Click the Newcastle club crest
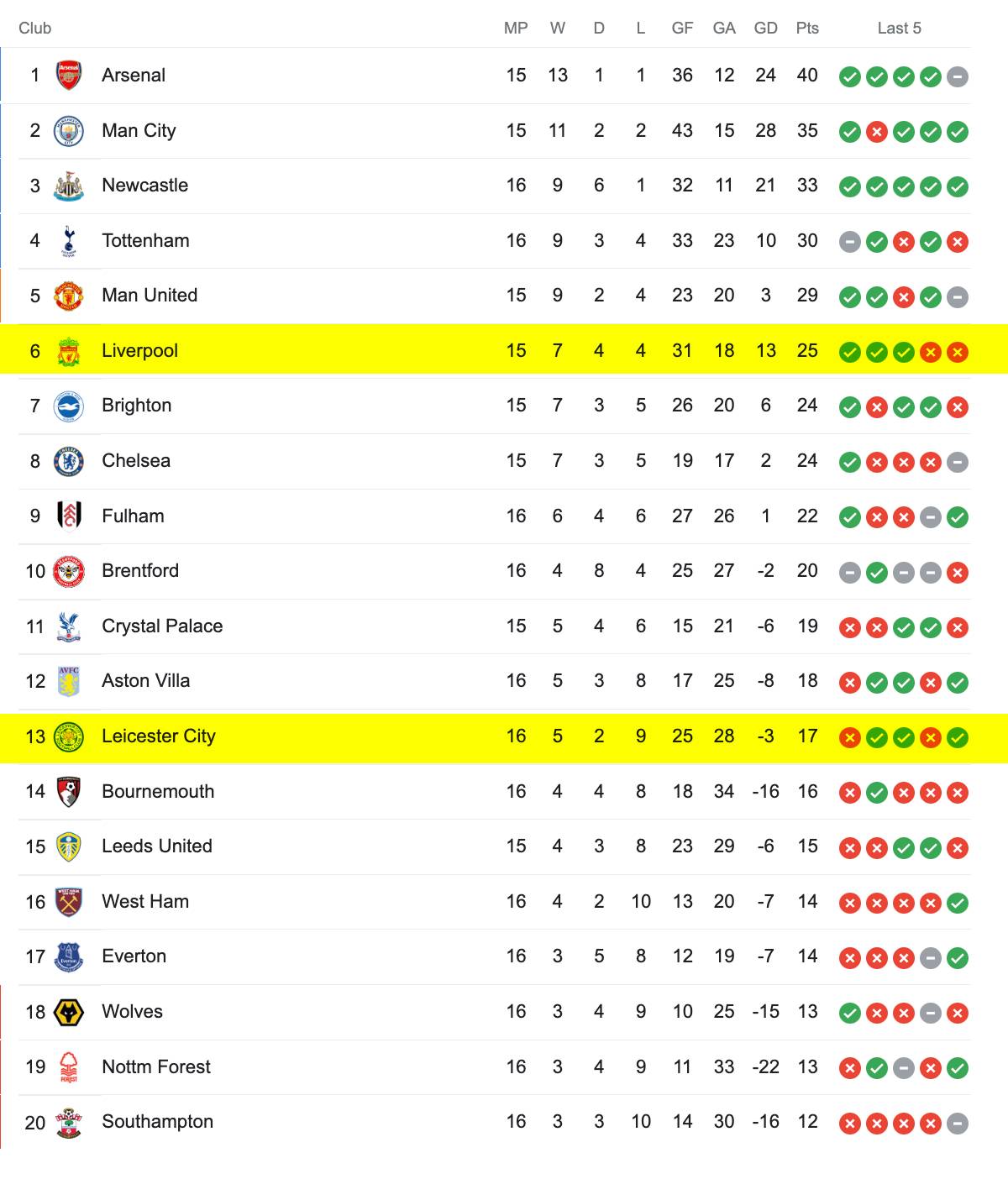The height and width of the screenshot is (1179, 1008). pos(69,186)
